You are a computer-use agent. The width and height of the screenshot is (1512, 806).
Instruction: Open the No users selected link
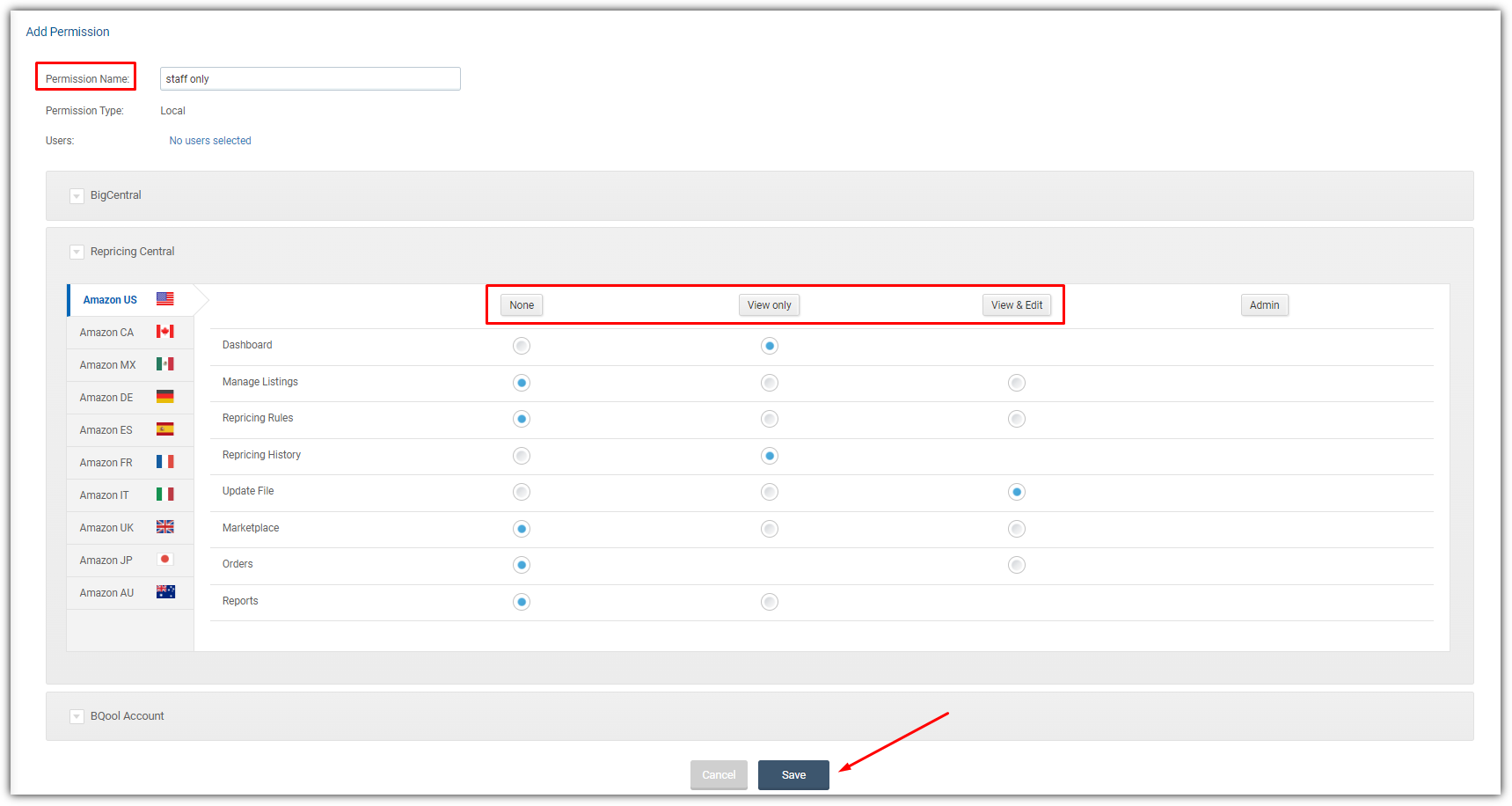coord(210,141)
